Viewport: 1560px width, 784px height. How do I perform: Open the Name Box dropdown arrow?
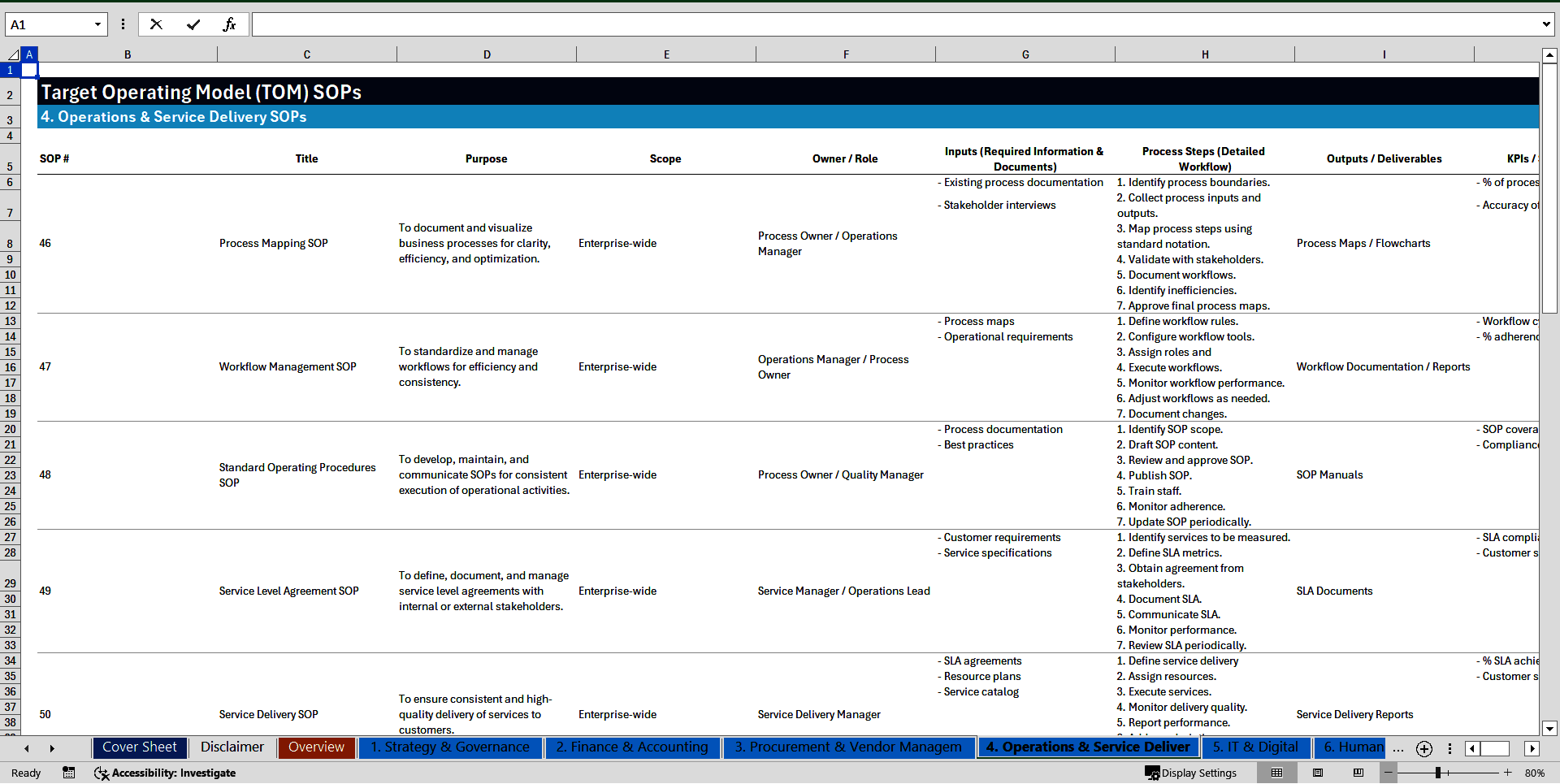click(97, 24)
